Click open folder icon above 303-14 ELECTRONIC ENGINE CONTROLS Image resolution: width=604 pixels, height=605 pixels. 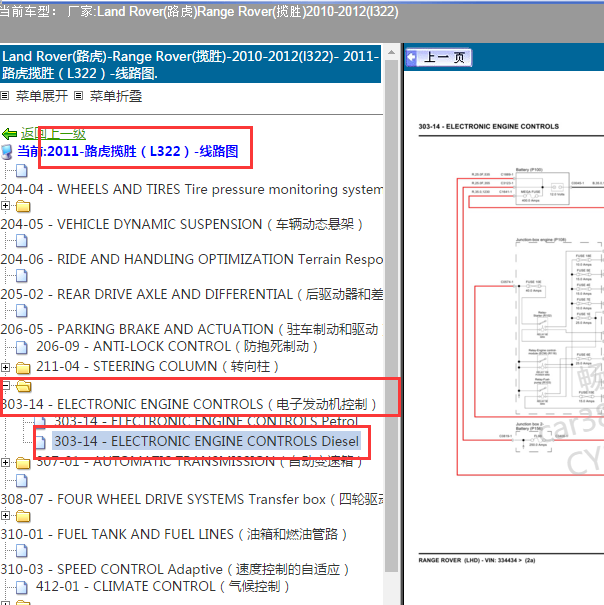pyautogui.click(x=24, y=386)
